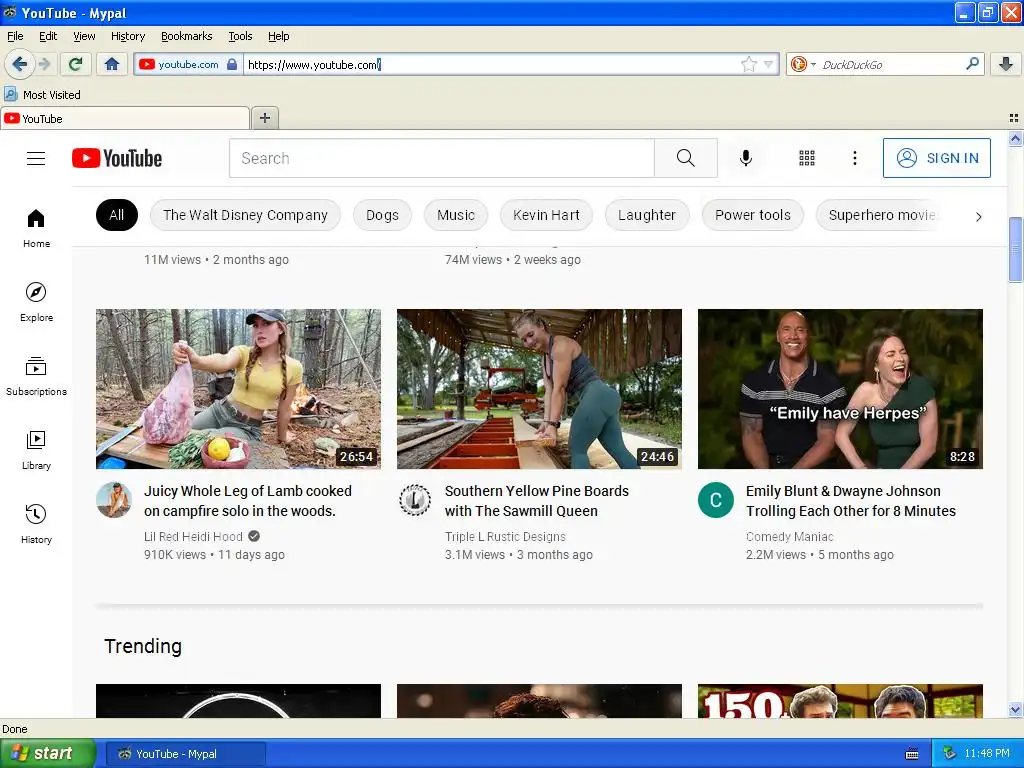Open History in the YouTube sidebar
Viewport: 1024px width, 768px height.
click(37, 524)
